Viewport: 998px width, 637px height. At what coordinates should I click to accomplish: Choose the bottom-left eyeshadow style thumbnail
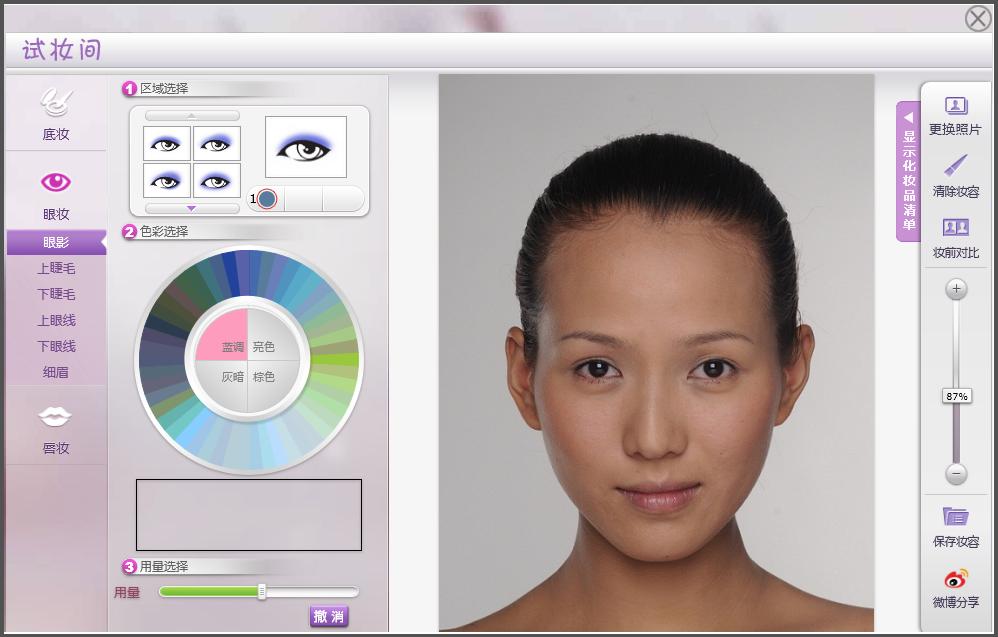pyautogui.click(x=167, y=180)
